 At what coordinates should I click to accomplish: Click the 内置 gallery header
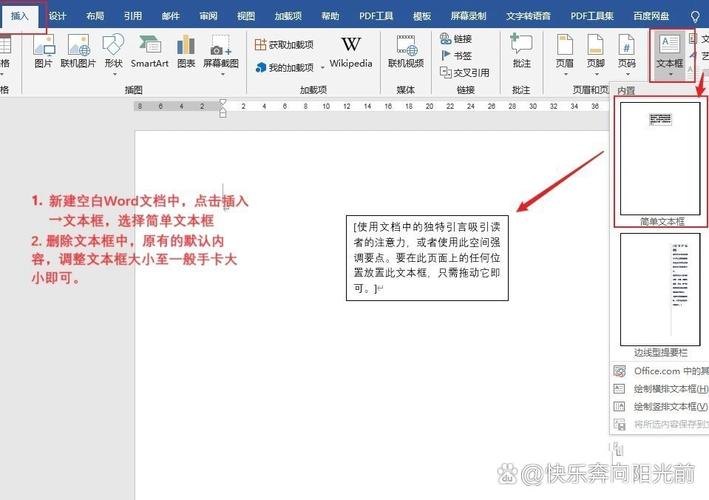[626, 90]
